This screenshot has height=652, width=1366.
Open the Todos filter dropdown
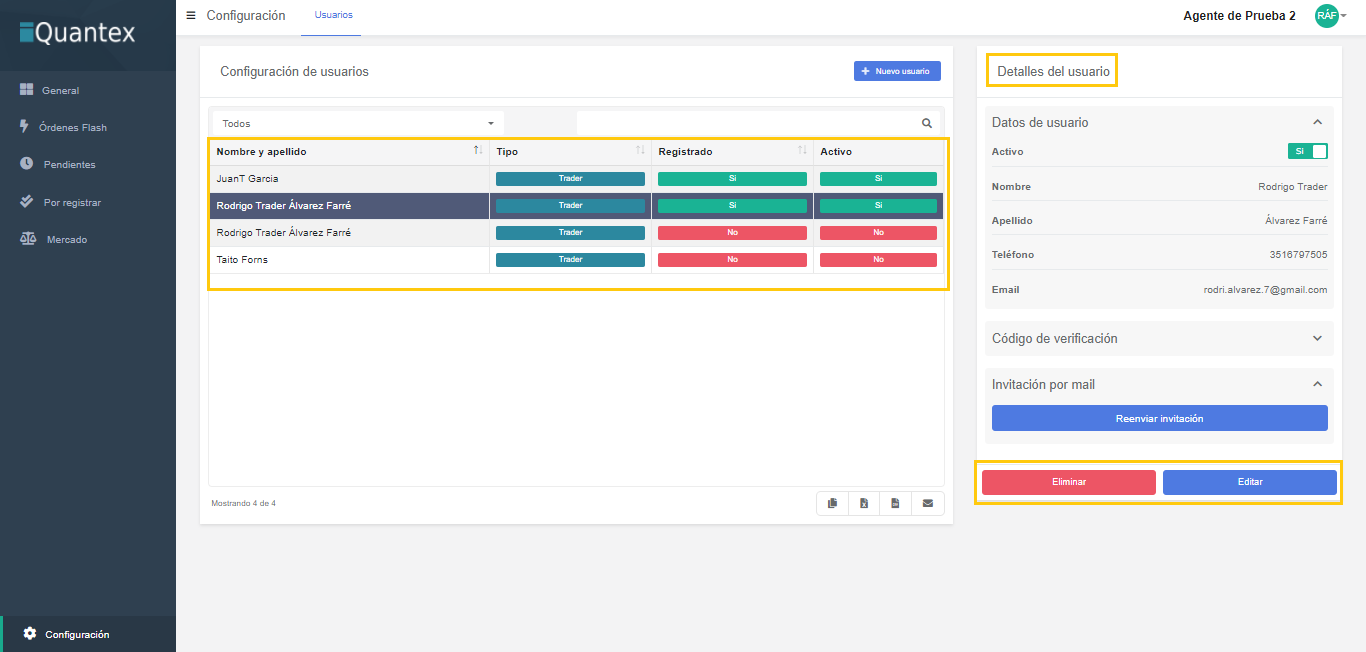(x=357, y=123)
